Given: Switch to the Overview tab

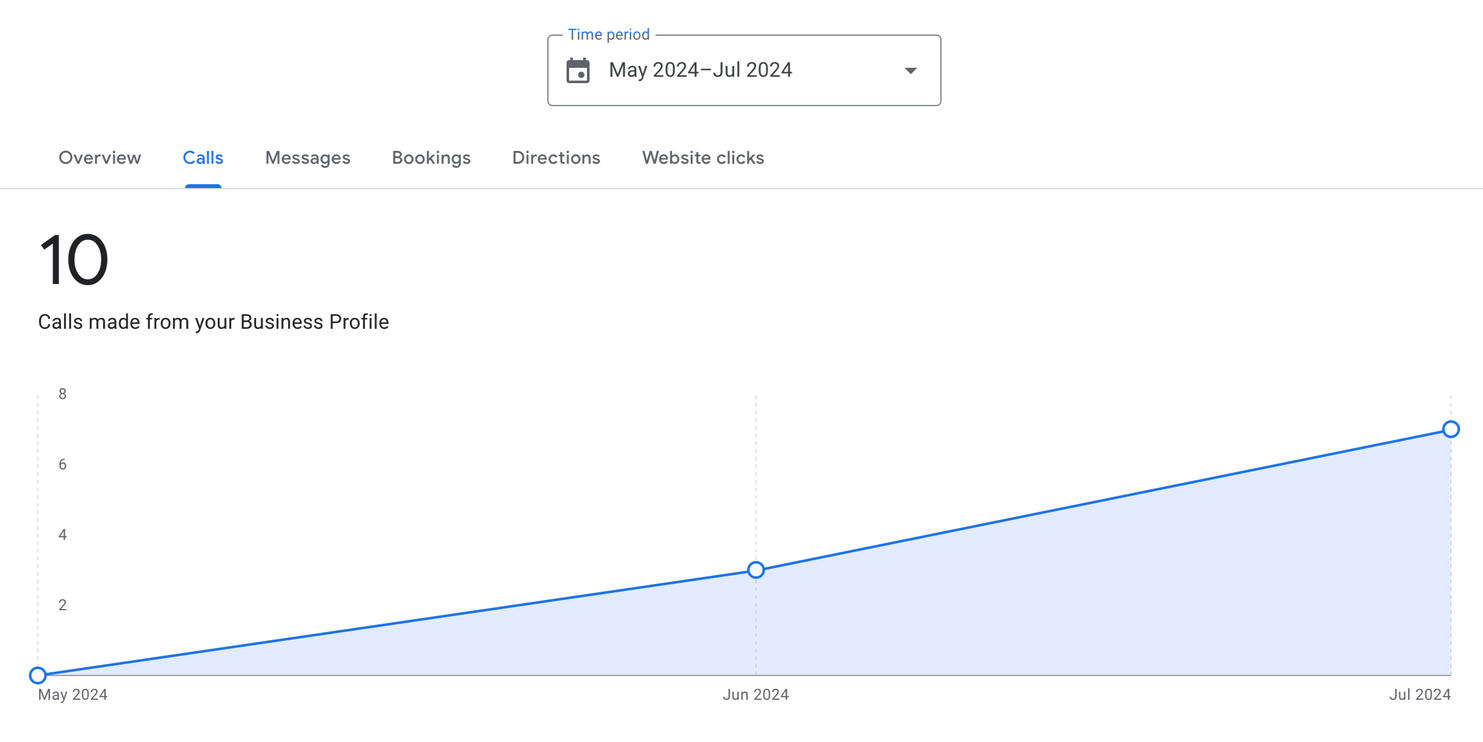Looking at the screenshot, I should [x=99, y=157].
